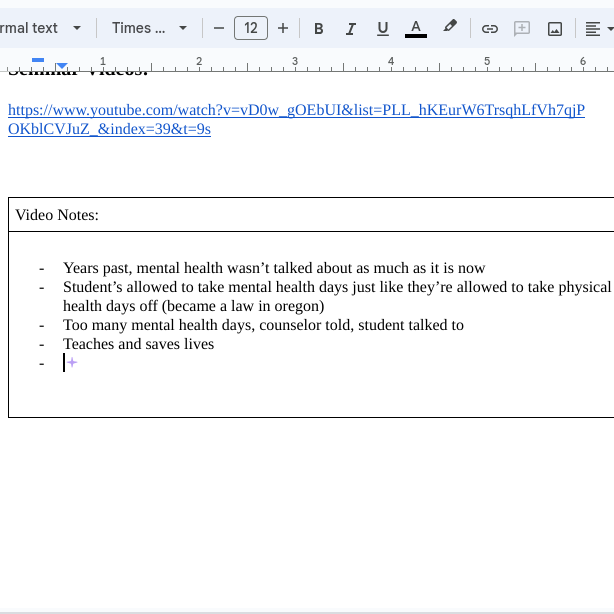Click the text alignment icon
Image resolution: width=614 pixels, height=614 pixels.
pyautogui.click(x=592, y=28)
